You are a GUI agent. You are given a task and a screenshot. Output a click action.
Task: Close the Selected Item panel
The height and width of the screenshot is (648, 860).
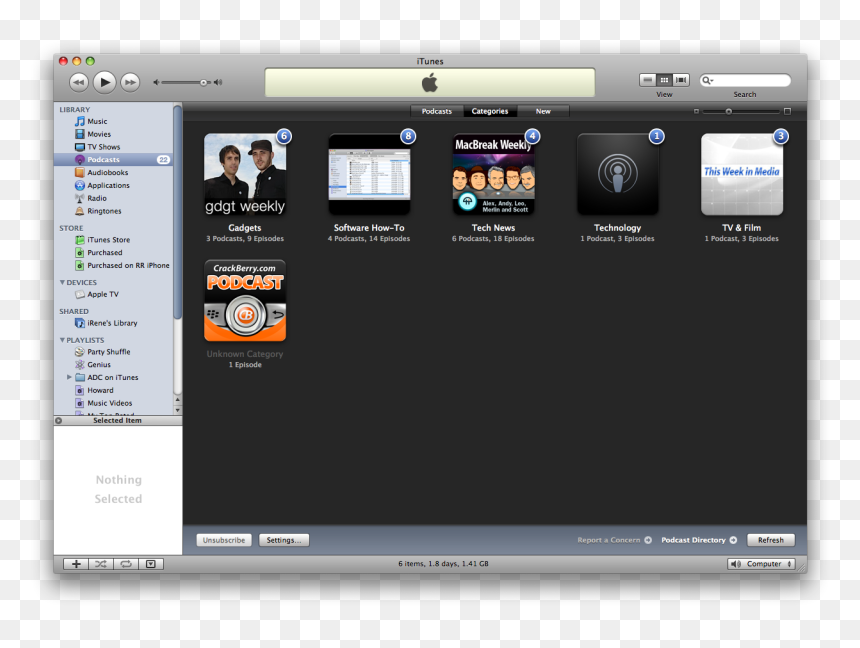coord(59,420)
